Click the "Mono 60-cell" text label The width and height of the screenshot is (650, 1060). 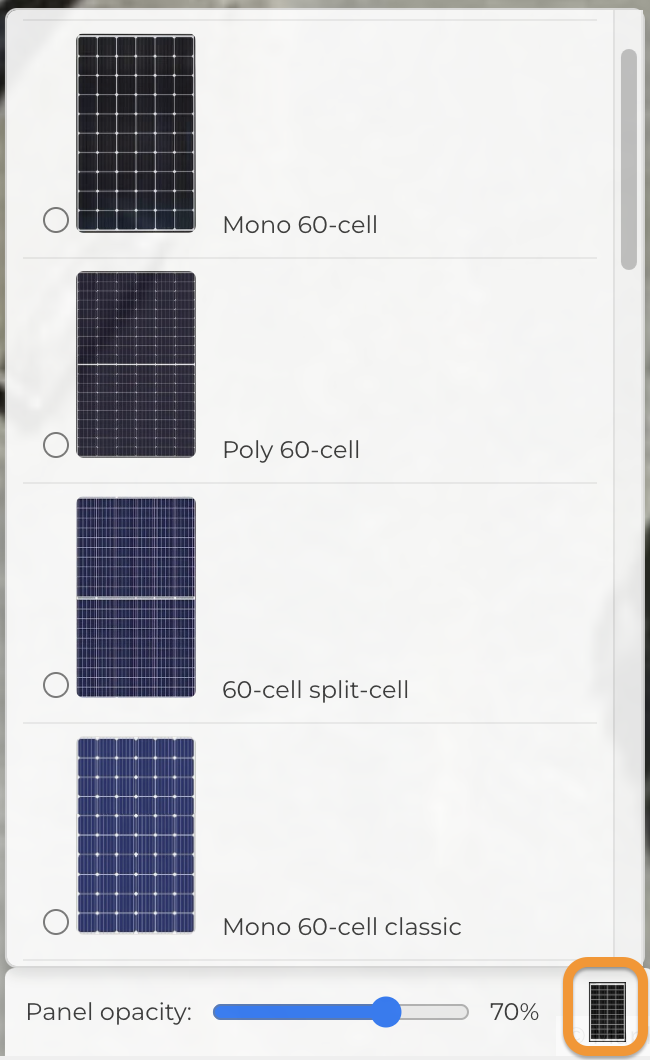coord(300,225)
